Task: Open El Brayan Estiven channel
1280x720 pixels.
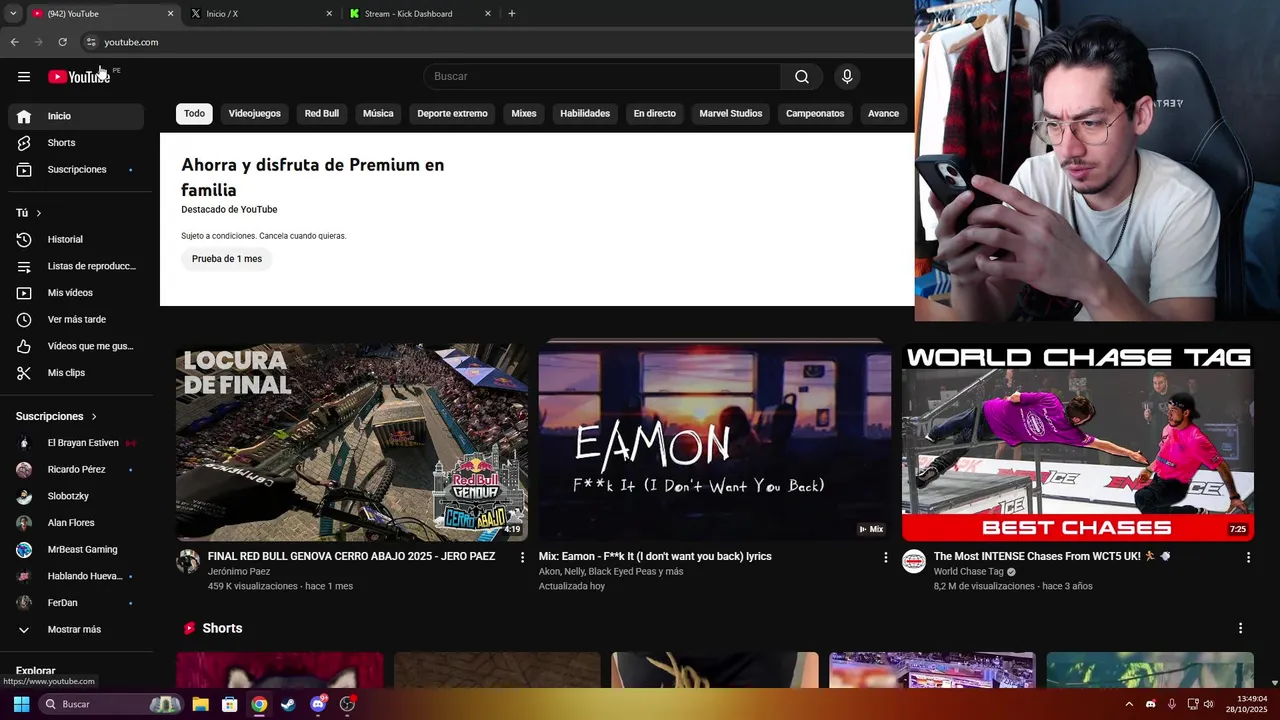Action: click(76, 443)
